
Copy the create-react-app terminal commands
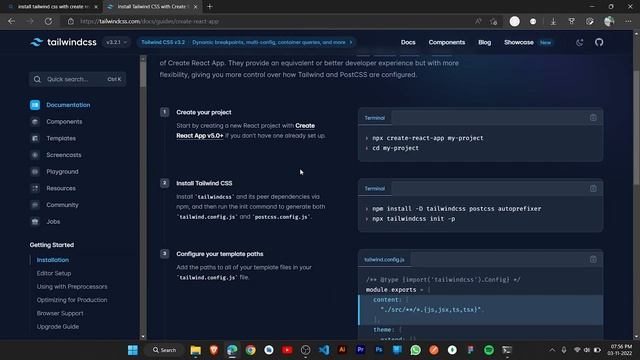[593, 118]
